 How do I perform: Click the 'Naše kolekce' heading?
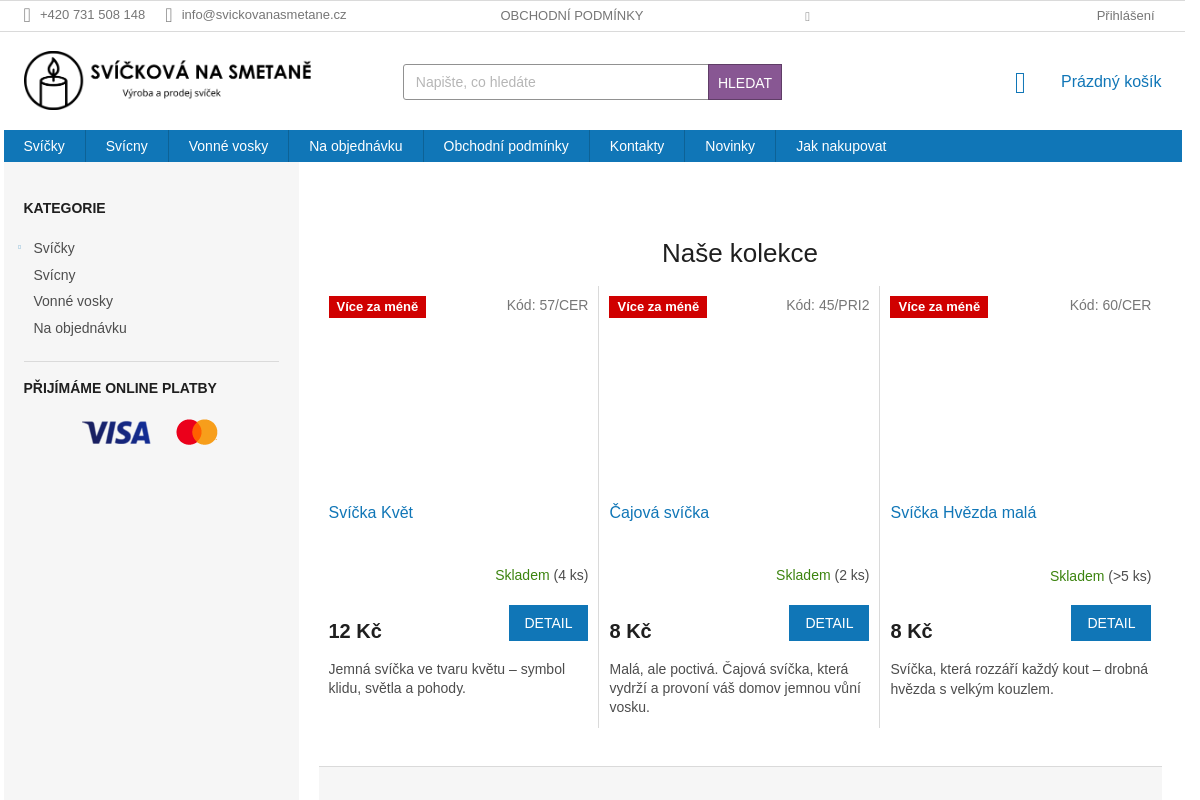[x=740, y=253]
